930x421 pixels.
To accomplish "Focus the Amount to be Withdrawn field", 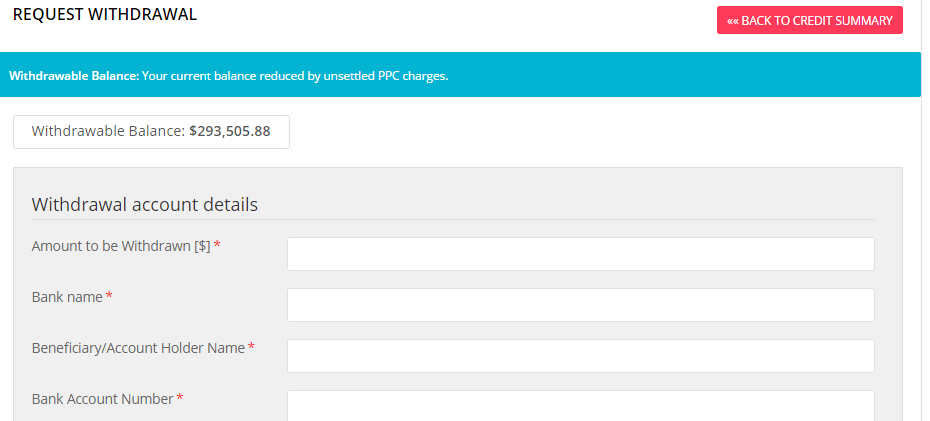I will [x=581, y=254].
